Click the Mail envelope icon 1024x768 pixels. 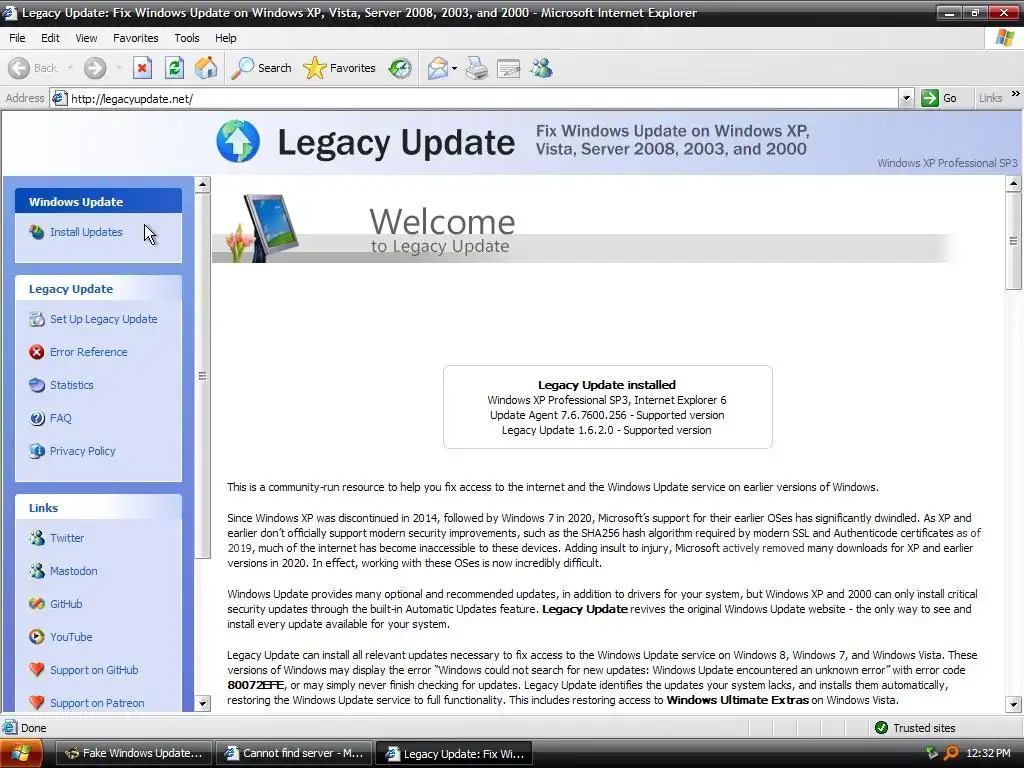pyautogui.click(x=438, y=68)
